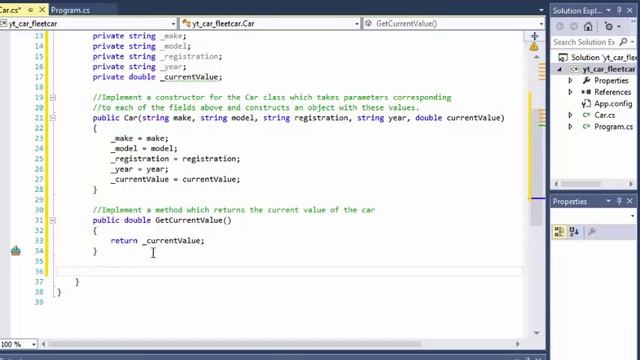Click the Search Solution Explorer field
This screenshot has width=640, height=360.
(x=584, y=42)
